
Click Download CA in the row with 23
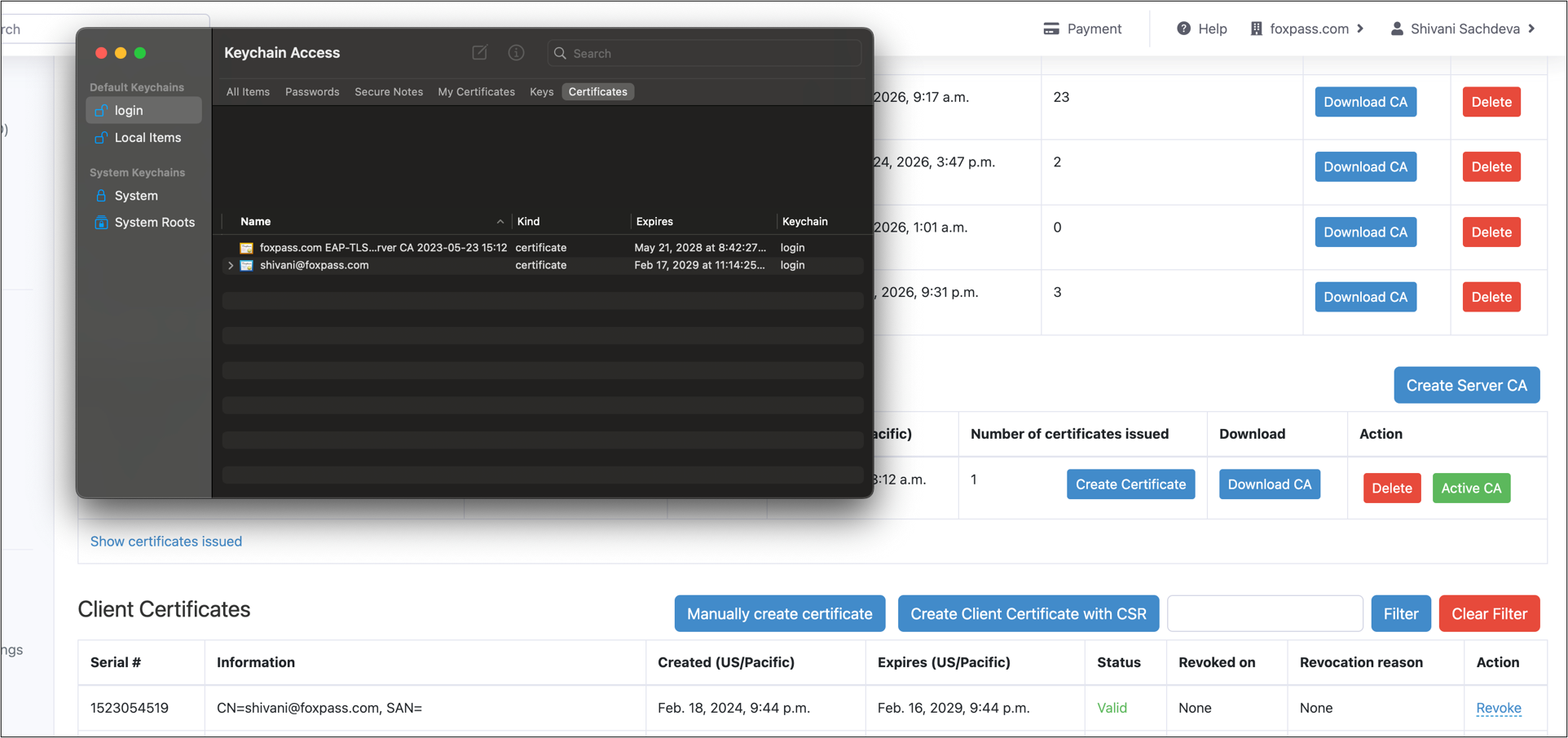[1365, 102]
